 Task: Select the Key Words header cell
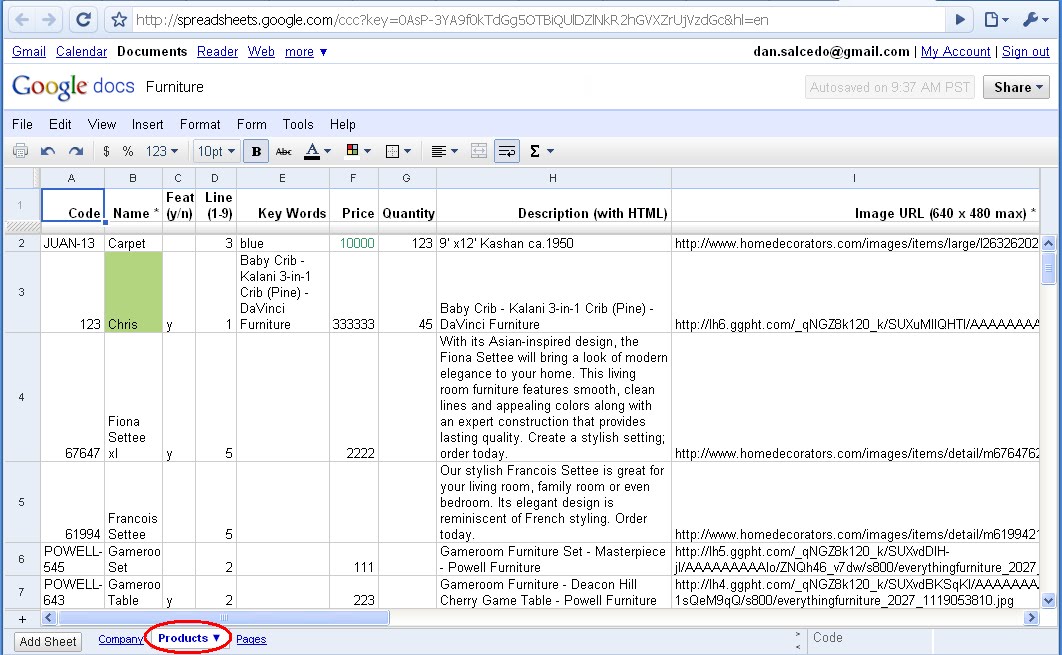282,205
